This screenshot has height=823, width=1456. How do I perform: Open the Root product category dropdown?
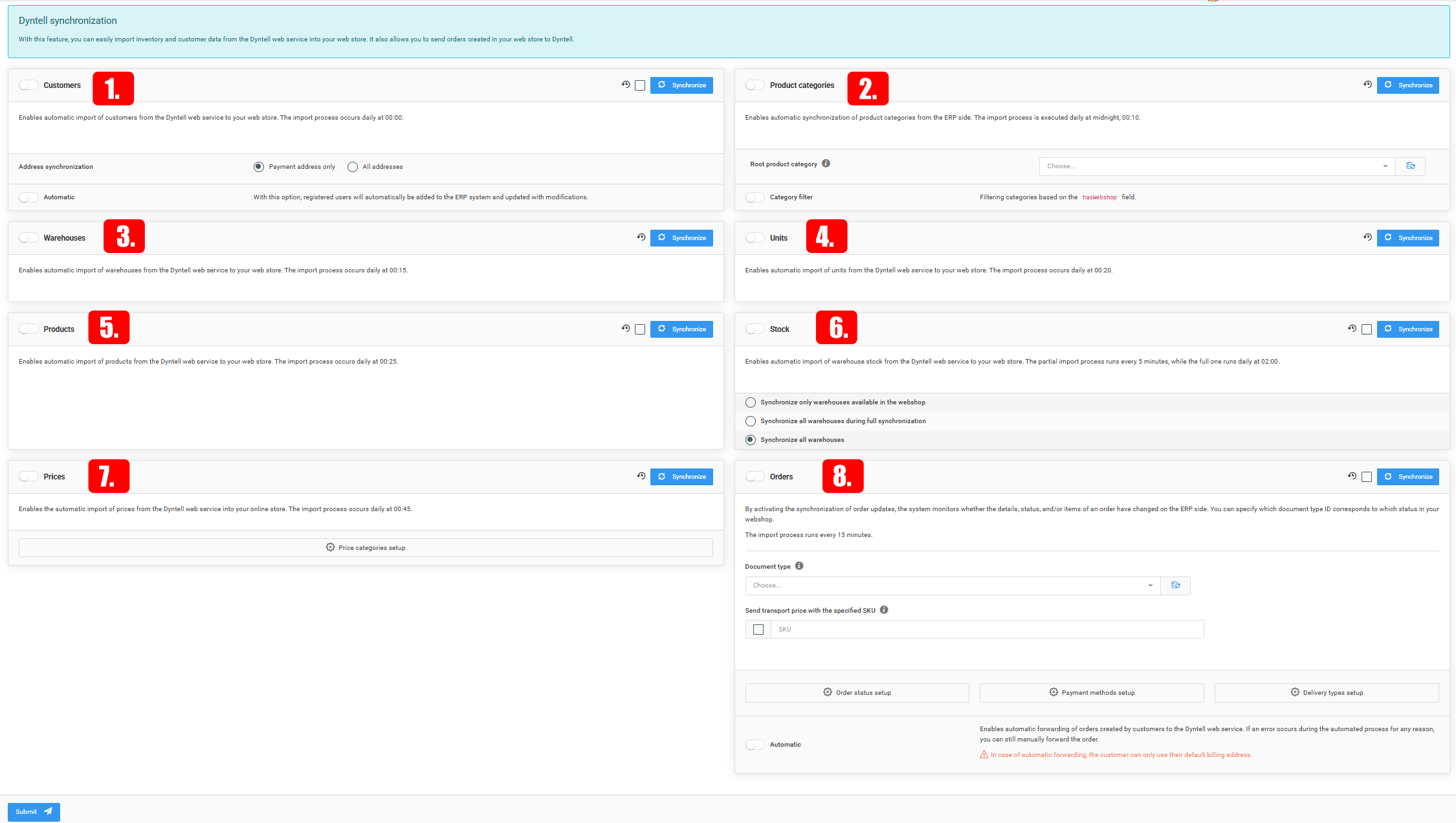[x=1217, y=166]
